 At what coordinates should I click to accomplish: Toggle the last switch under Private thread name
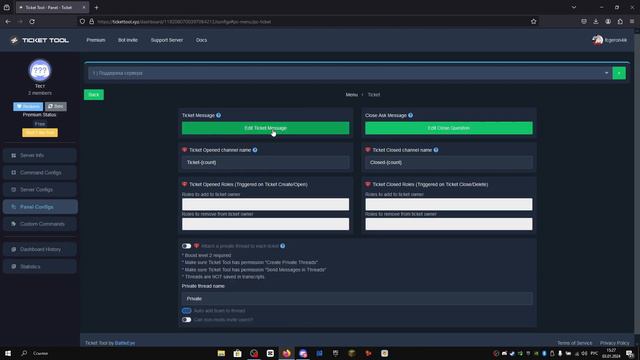coord(187,320)
